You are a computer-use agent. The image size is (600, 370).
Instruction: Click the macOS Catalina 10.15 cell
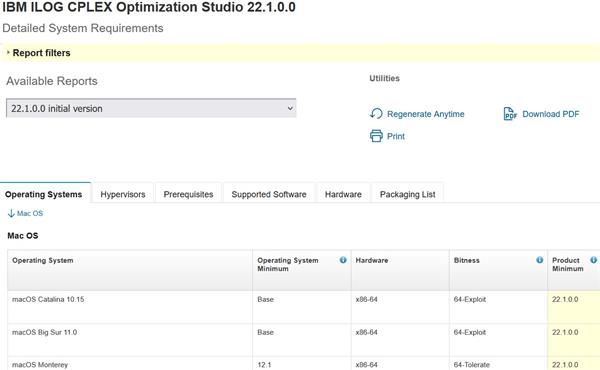click(x=130, y=307)
